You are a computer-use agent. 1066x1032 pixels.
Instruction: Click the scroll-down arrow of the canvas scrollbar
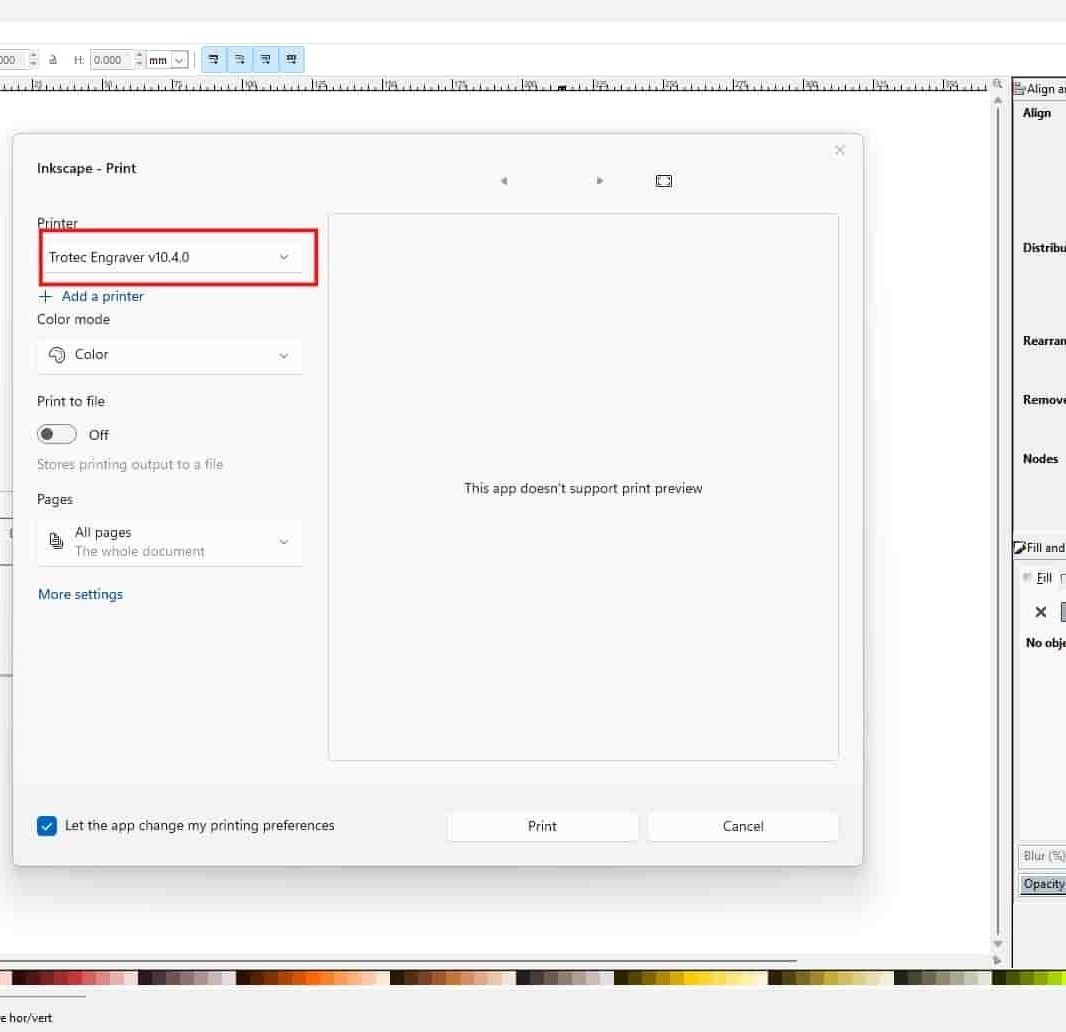pos(997,944)
